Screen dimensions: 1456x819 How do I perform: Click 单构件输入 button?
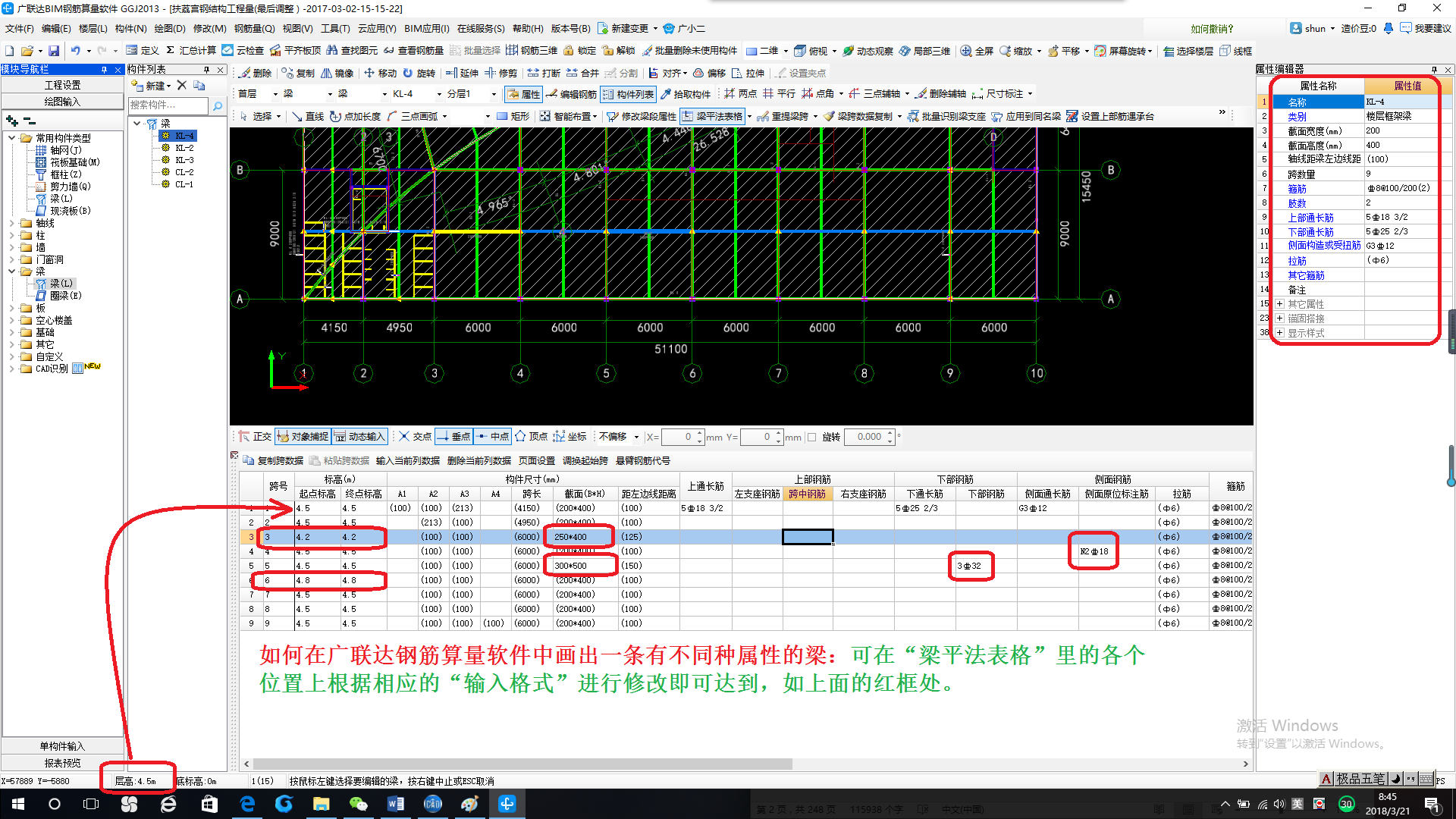click(x=62, y=746)
